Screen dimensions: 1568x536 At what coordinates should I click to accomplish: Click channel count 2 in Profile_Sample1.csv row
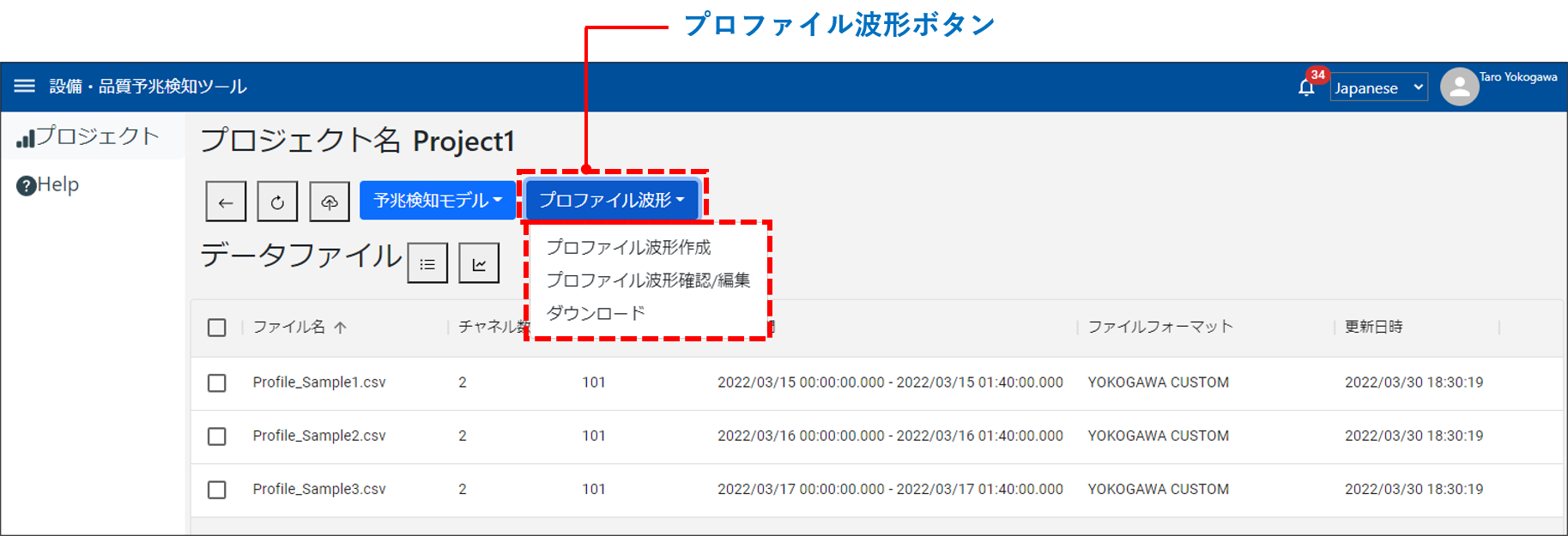click(x=463, y=382)
